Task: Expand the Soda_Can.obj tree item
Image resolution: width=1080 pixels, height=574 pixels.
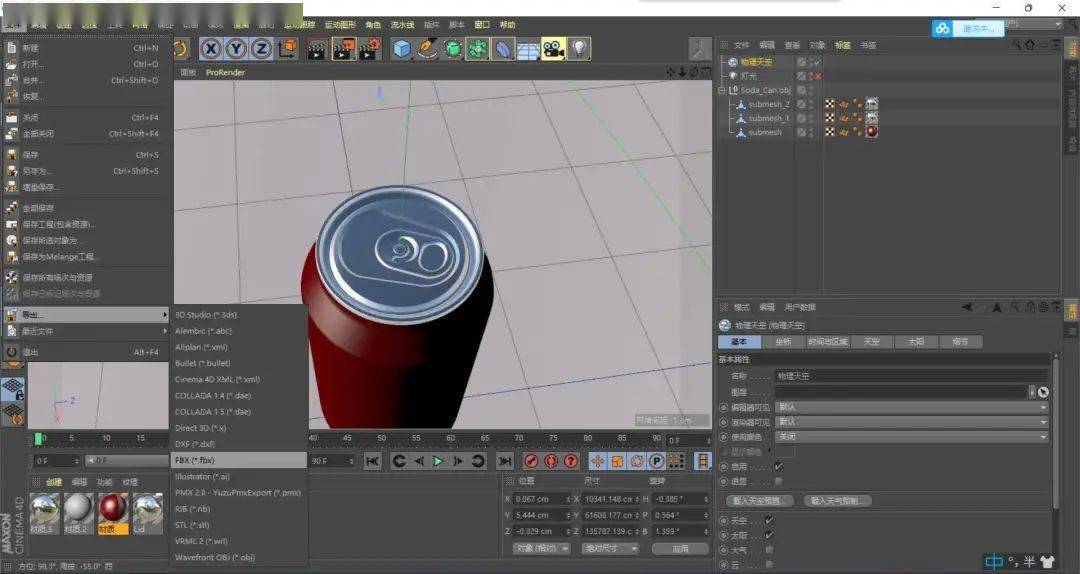Action: click(x=723, y=90)
